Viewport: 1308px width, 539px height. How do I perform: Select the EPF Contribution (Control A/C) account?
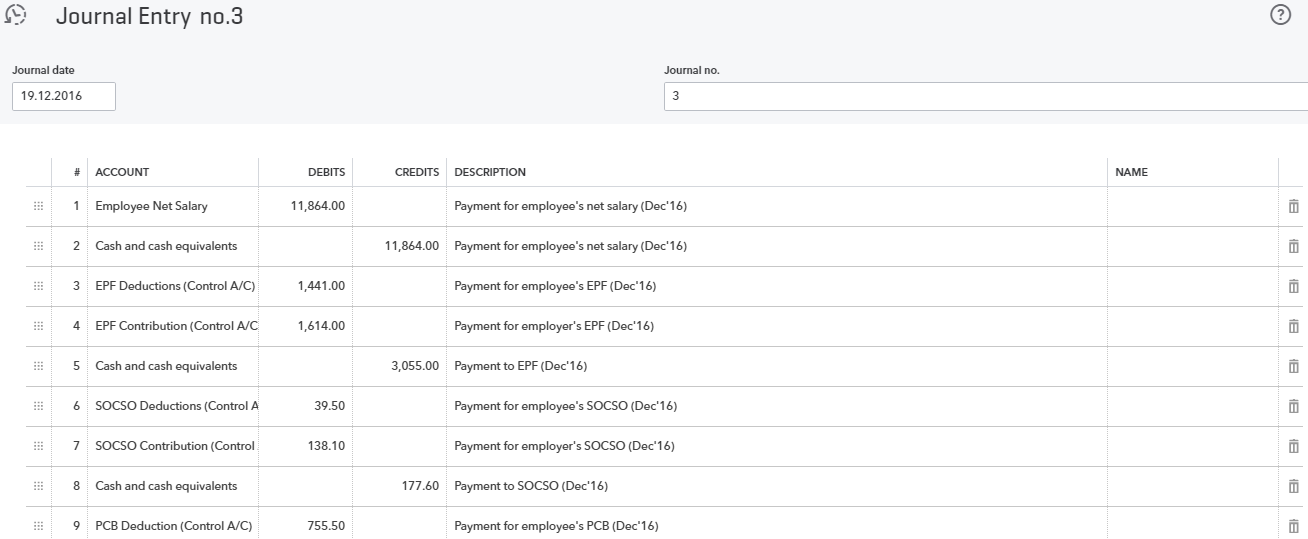point(173,326)
